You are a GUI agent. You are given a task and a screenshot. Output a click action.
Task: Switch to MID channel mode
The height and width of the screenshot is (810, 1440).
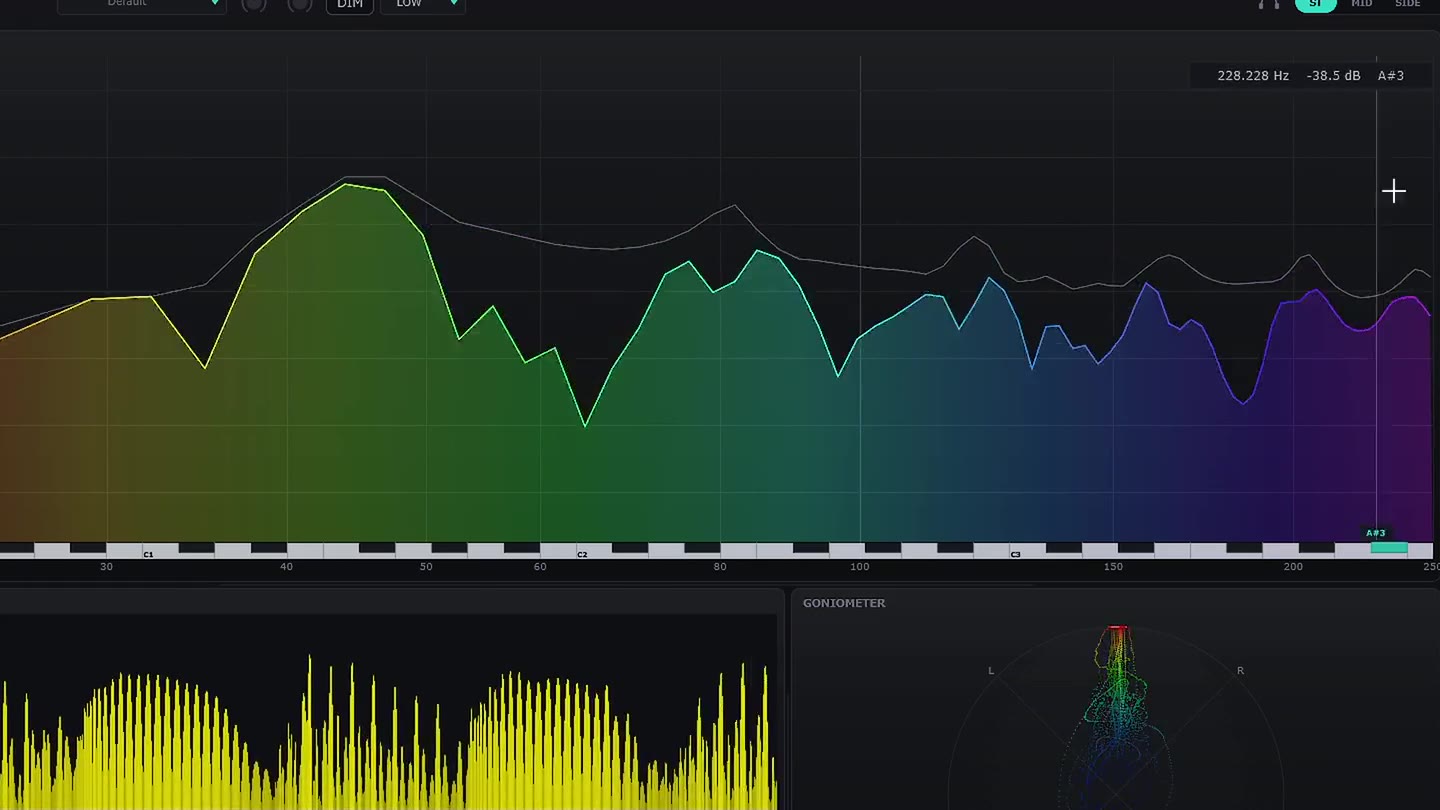coord(1362,4)
